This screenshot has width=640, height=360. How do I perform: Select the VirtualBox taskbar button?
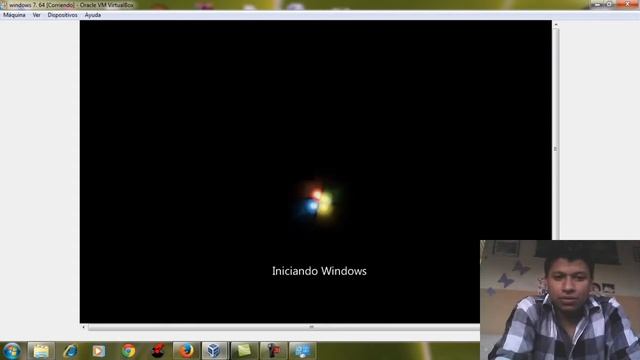(x=215, y=351)
